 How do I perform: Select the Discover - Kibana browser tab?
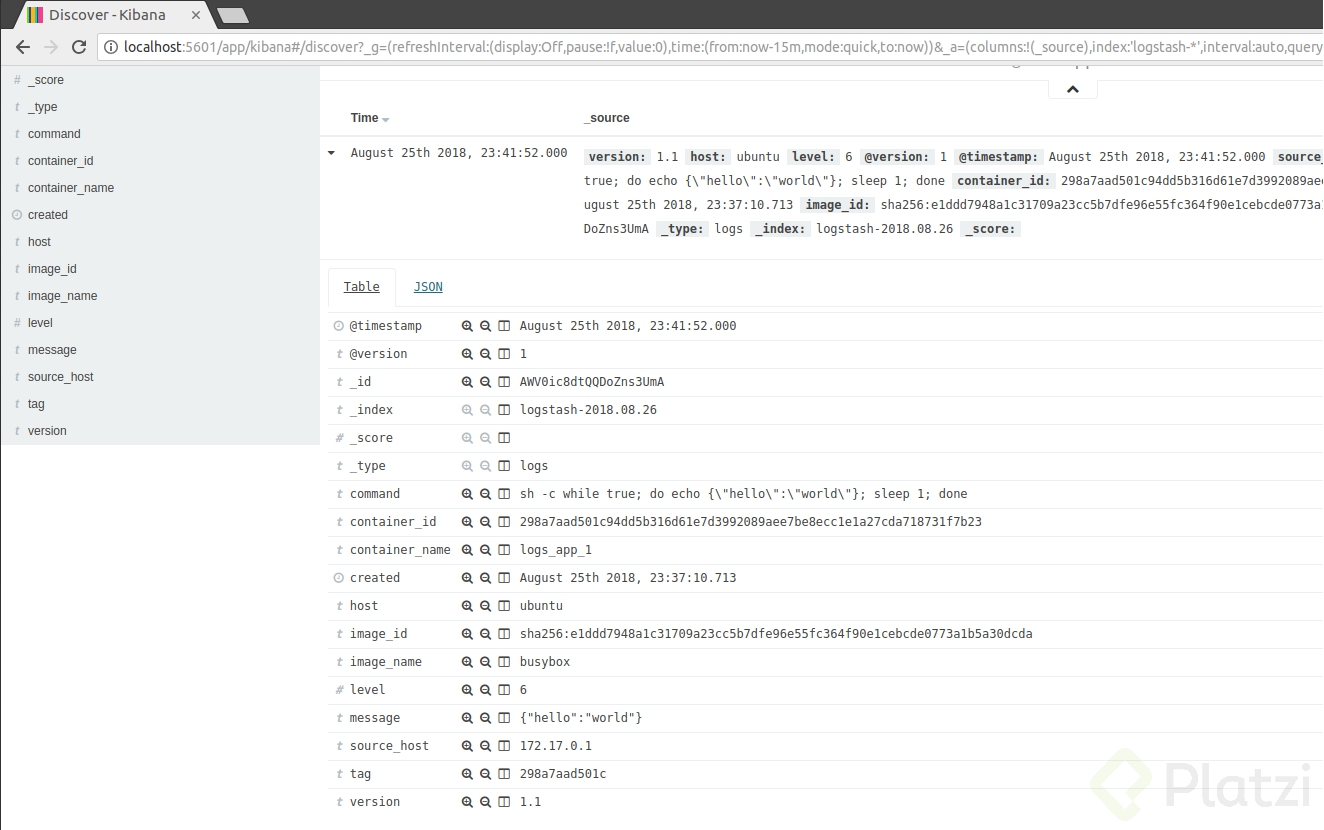[x=112, y=15]
